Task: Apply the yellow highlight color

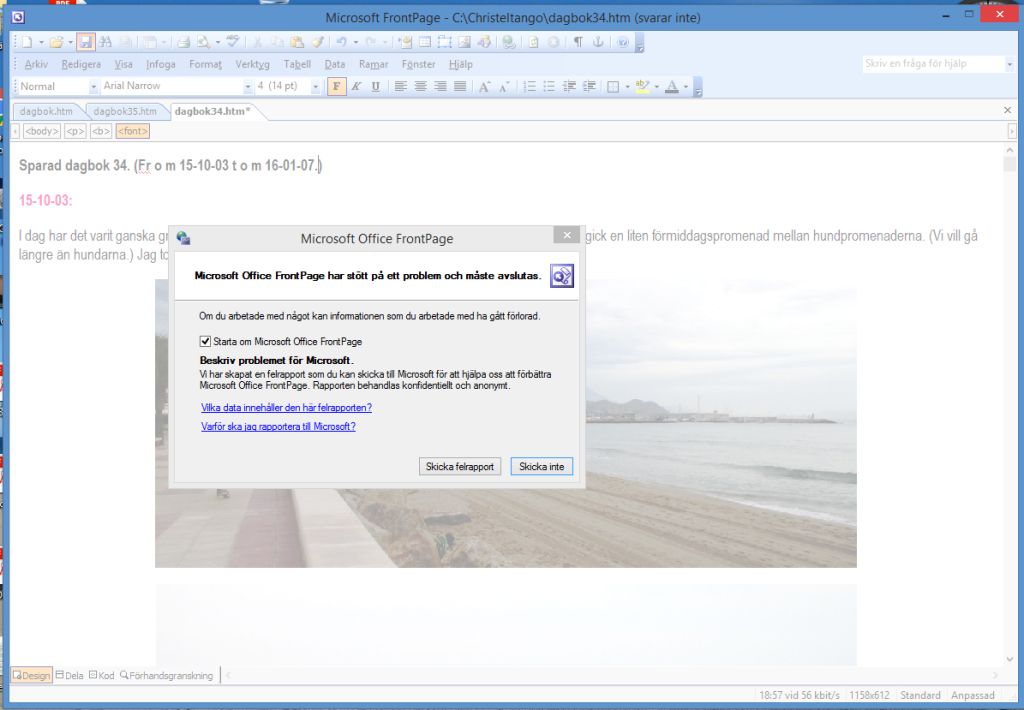Action: [x=643, y=86]
